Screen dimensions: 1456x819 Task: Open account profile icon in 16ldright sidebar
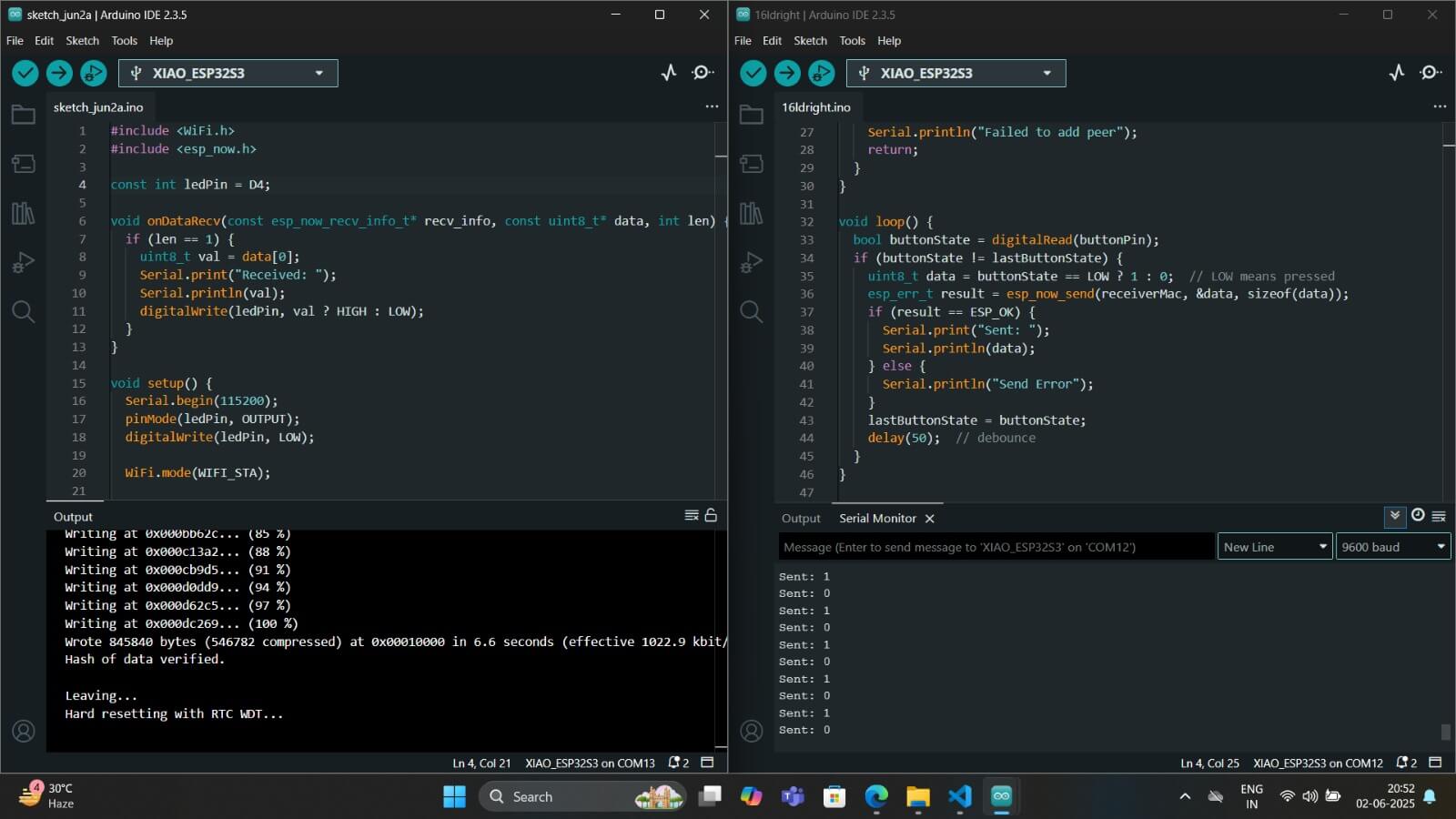[x=752, y=731]
